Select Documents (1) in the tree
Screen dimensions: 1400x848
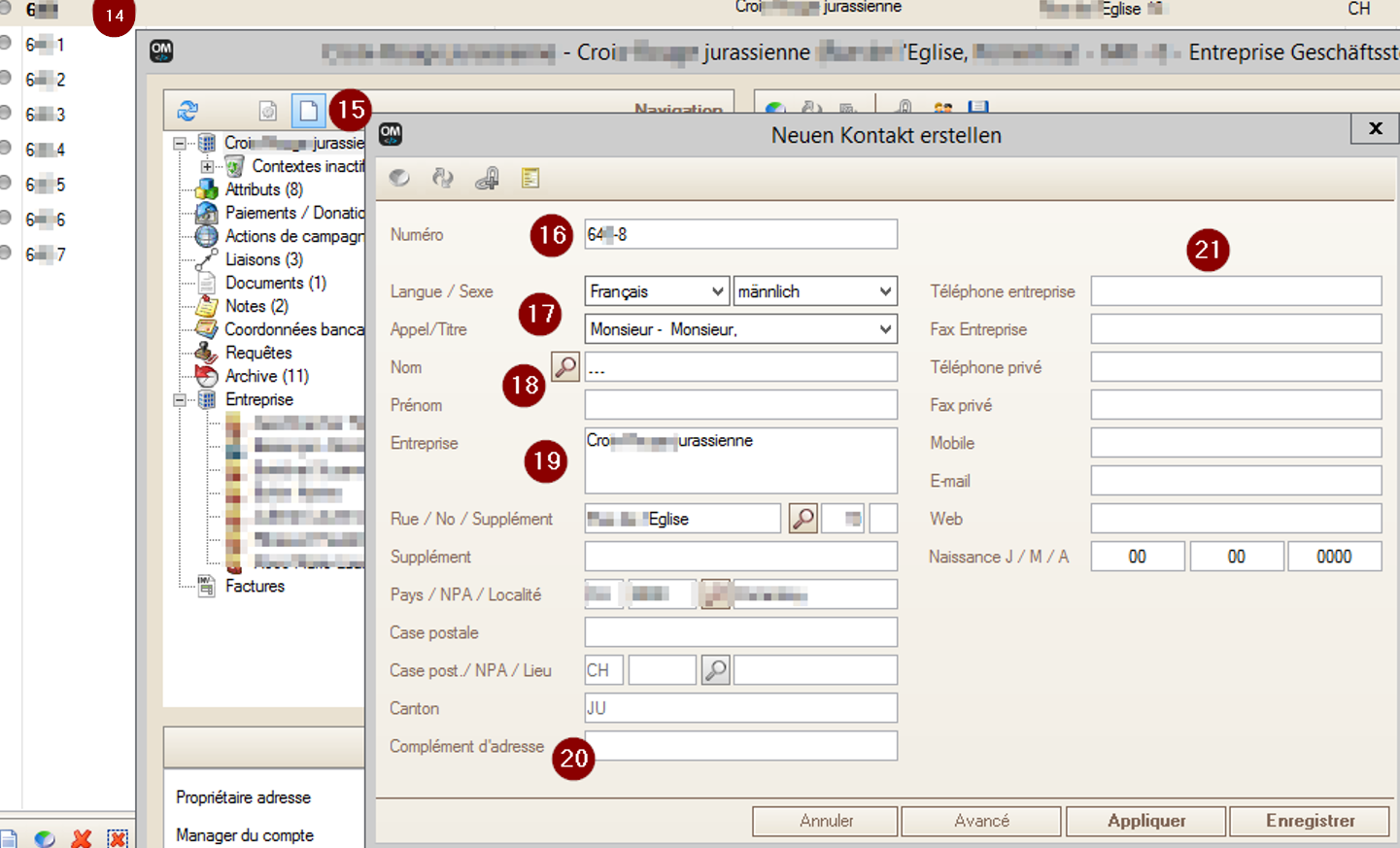[x=276, y=283]
